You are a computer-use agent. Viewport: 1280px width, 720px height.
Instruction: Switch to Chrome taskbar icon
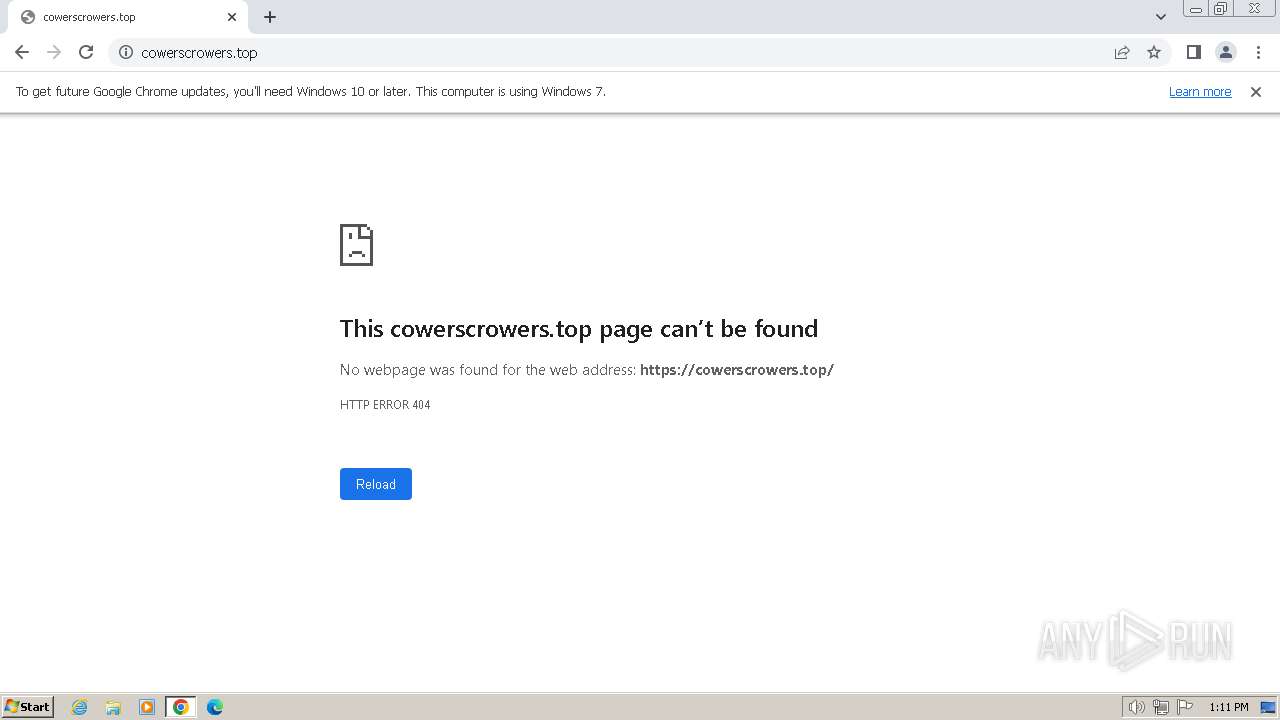[181, 707]
